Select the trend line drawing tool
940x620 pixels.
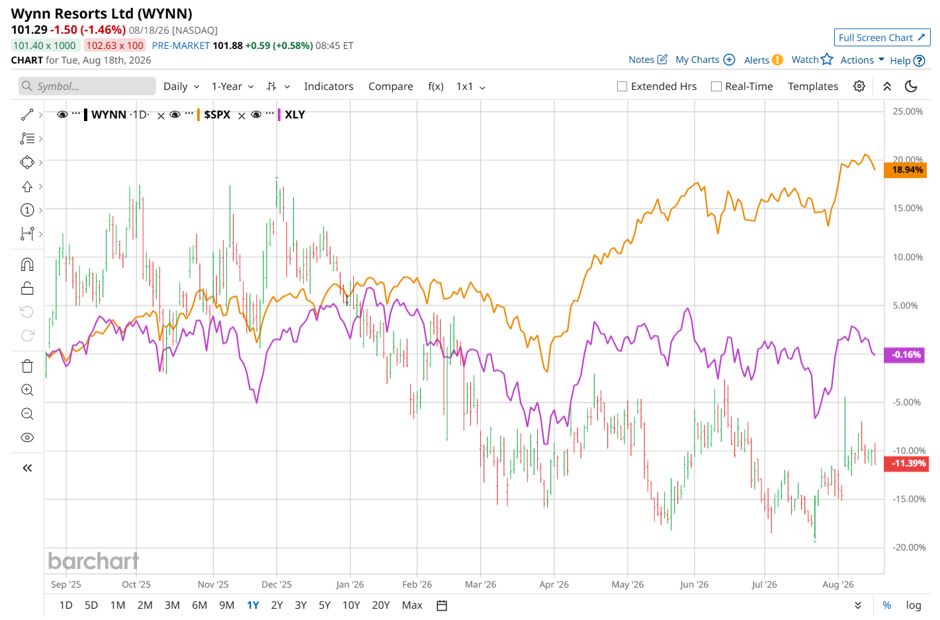tap(27, 115)
